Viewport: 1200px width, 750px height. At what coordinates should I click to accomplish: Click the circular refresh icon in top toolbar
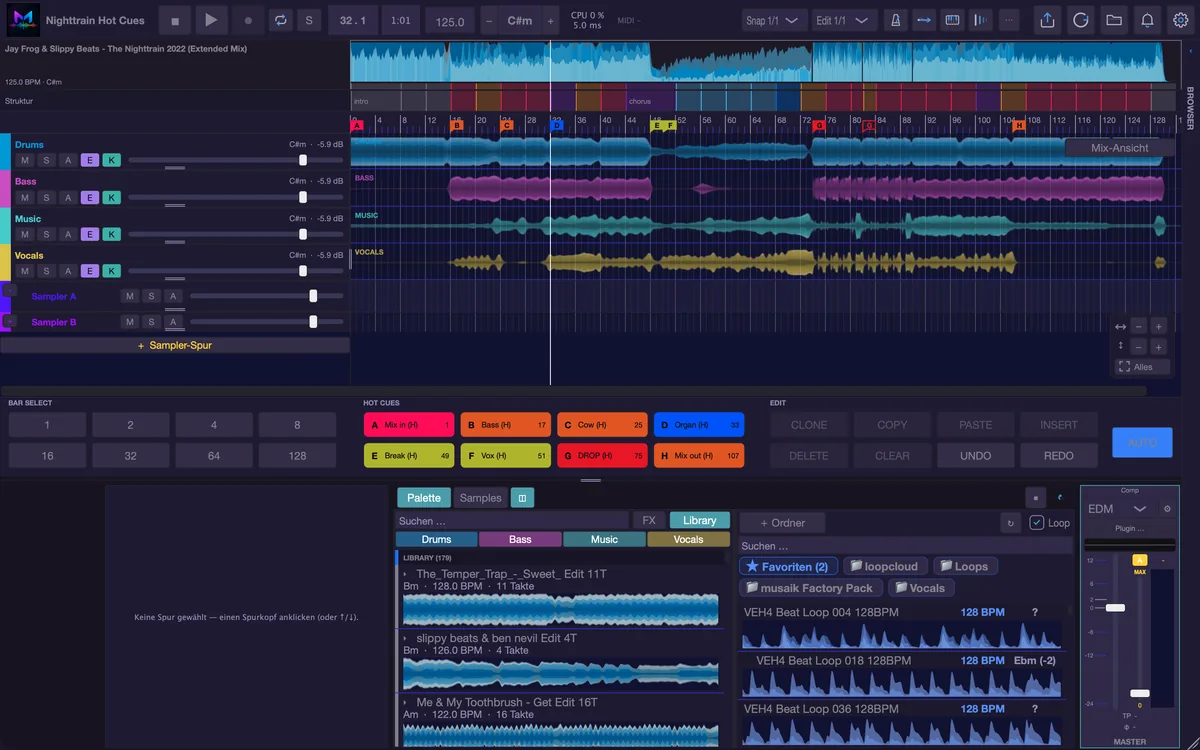point(1080,20)
